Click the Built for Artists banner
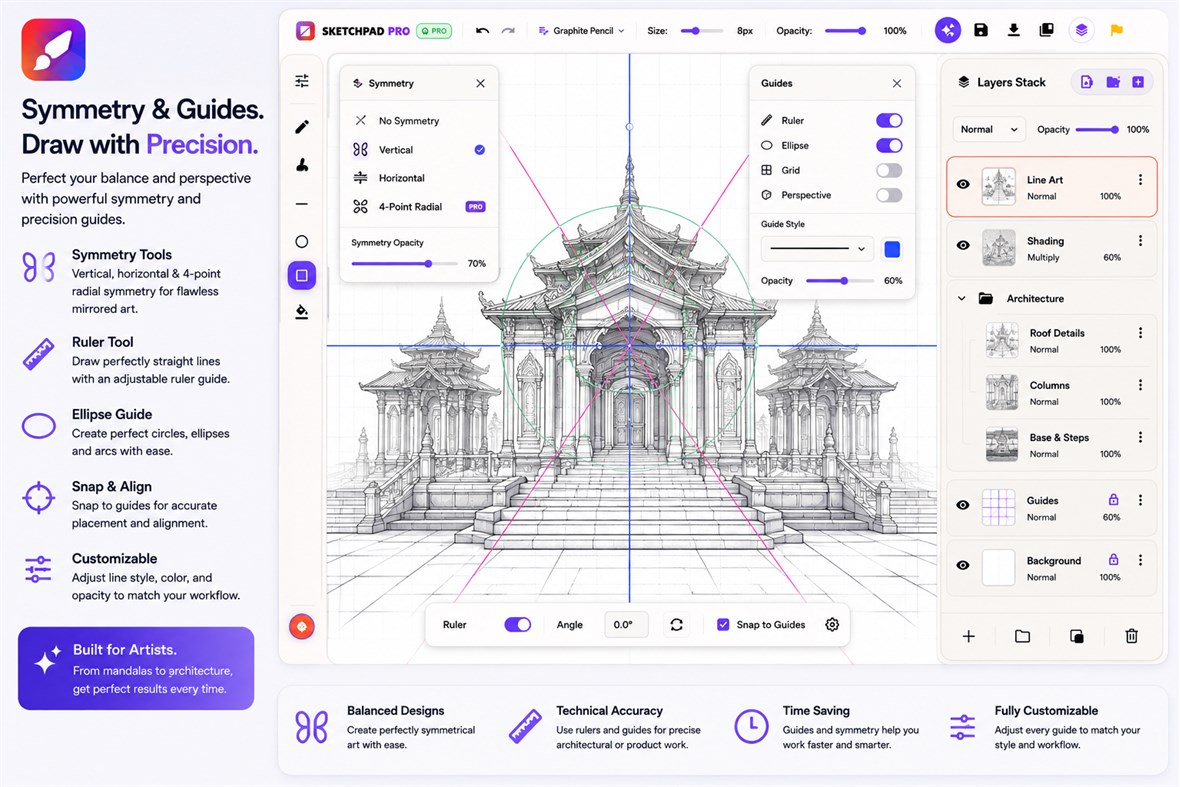 point(136,668)
